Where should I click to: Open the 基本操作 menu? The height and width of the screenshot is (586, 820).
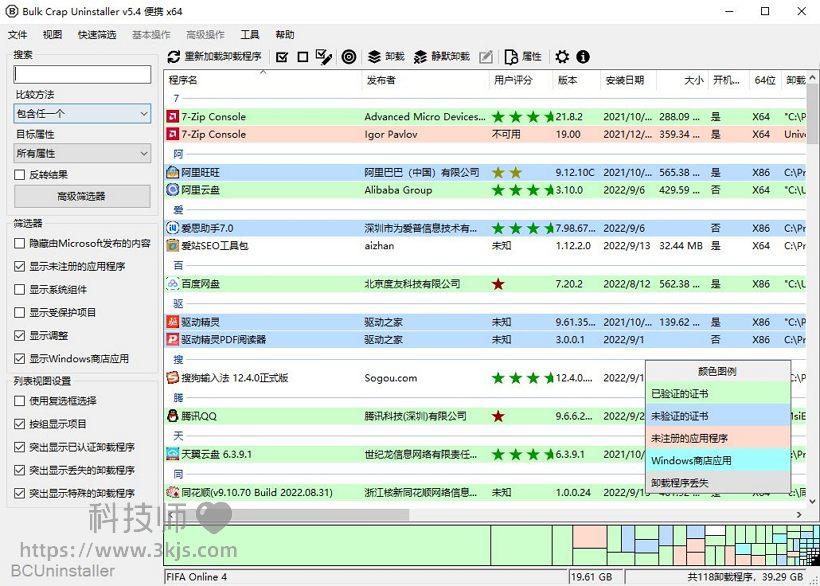pyautogui.click(x=151, y=35)
